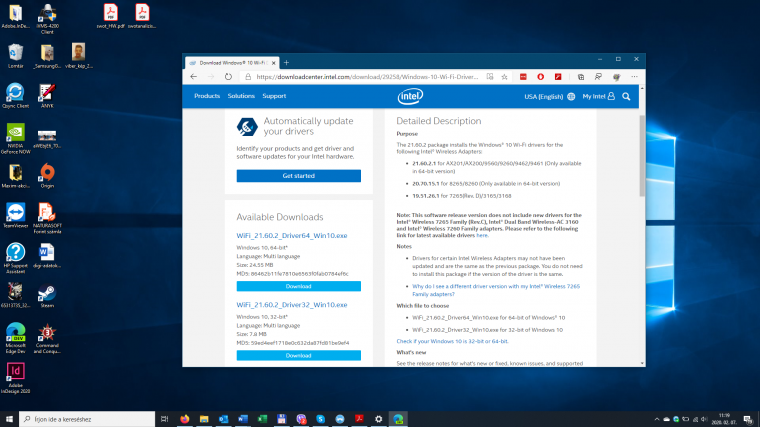Follow the 'here' link for latest drivers
760x427 pixels.
(482, 235)
